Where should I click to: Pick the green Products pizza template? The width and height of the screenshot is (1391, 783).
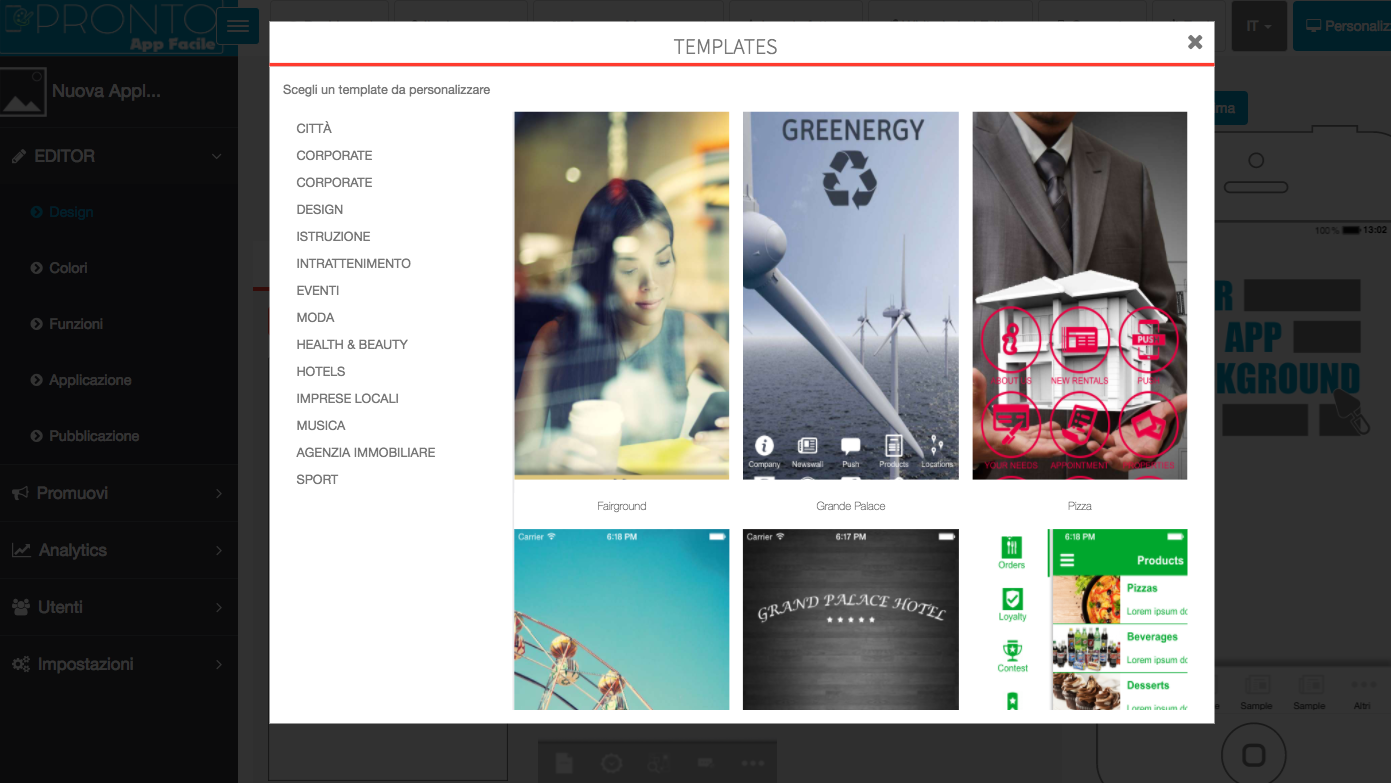(1080, 619)
